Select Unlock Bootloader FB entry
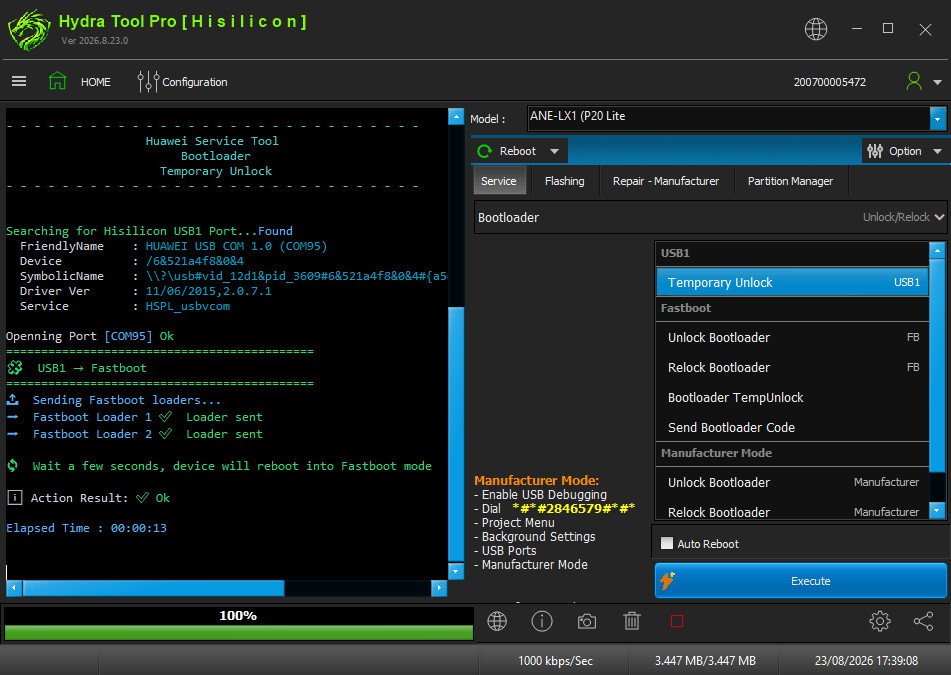Image resolution: width=951 pixels, height=675 pixels. click(793, 337)
